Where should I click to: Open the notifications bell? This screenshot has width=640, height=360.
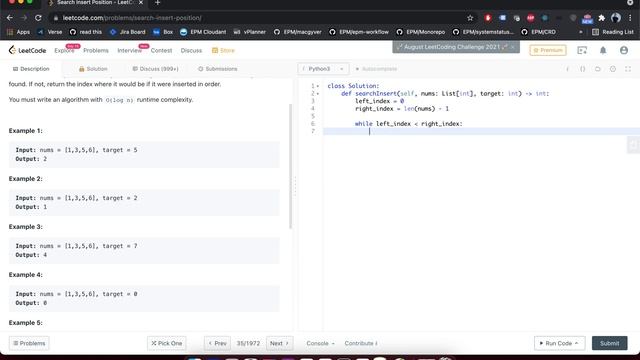tap(603, 50)
